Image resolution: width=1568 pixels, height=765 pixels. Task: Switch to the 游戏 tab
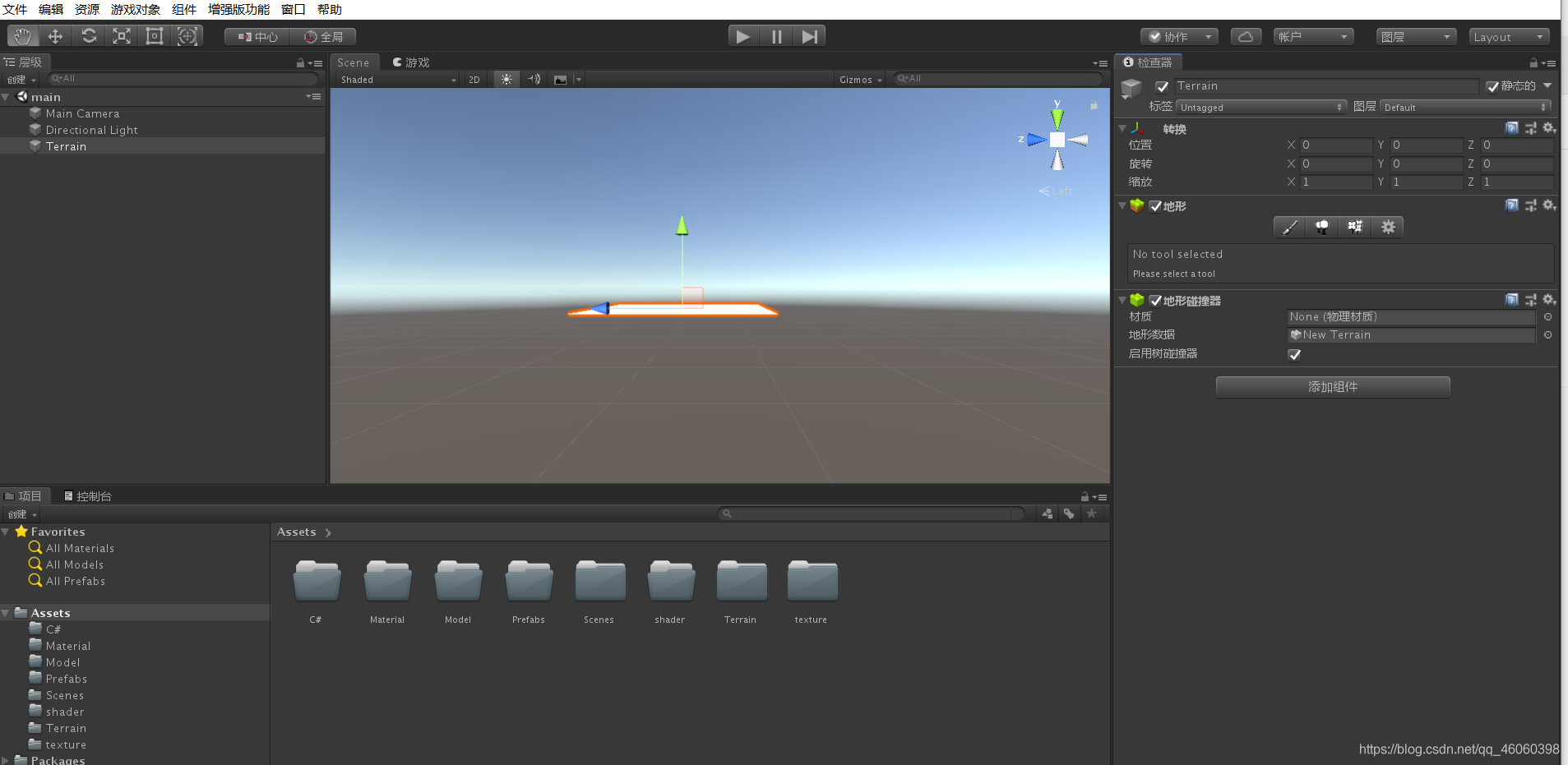[x=411, y=62]
